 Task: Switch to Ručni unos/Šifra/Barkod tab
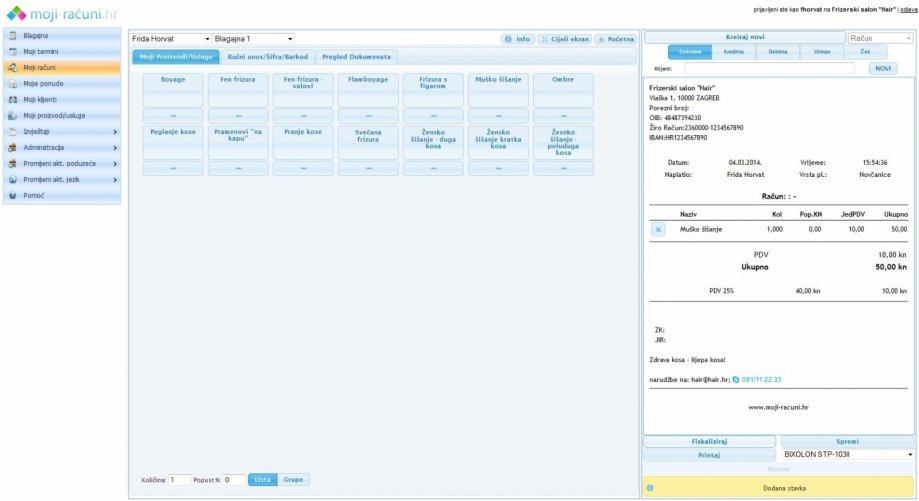(x=267, y=57)
